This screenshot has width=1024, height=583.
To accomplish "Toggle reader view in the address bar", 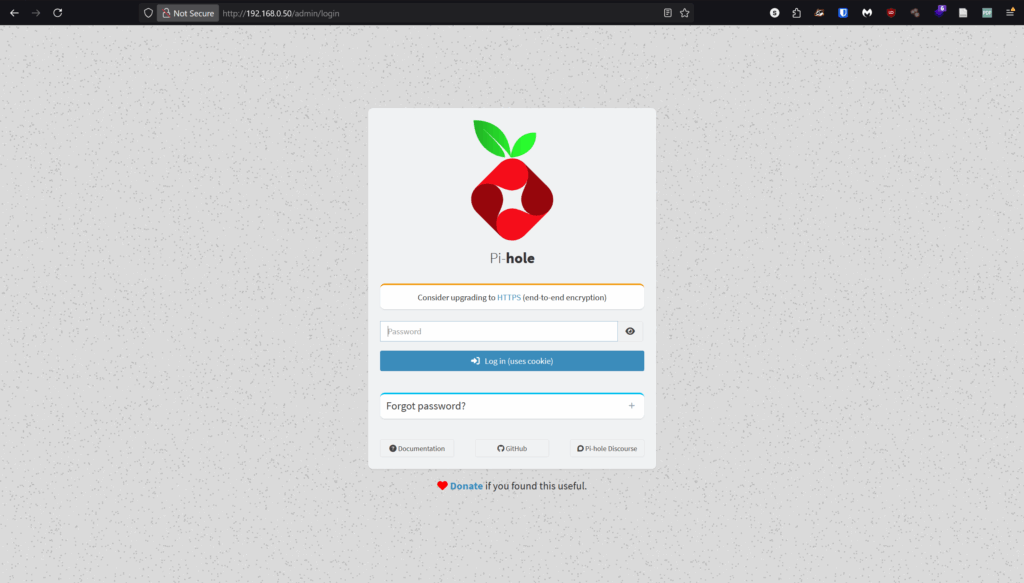I will coord(668,13).
